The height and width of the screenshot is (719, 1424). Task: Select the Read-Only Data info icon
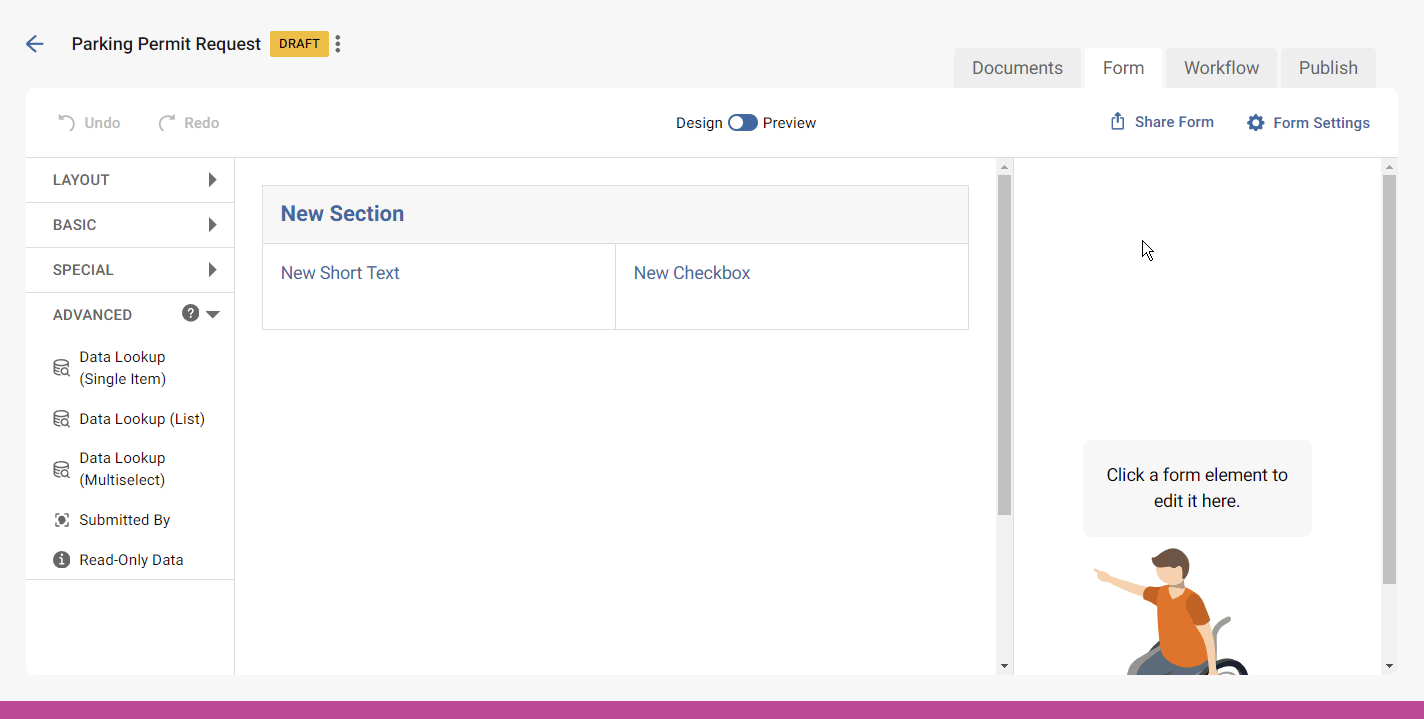coord(62,560)
